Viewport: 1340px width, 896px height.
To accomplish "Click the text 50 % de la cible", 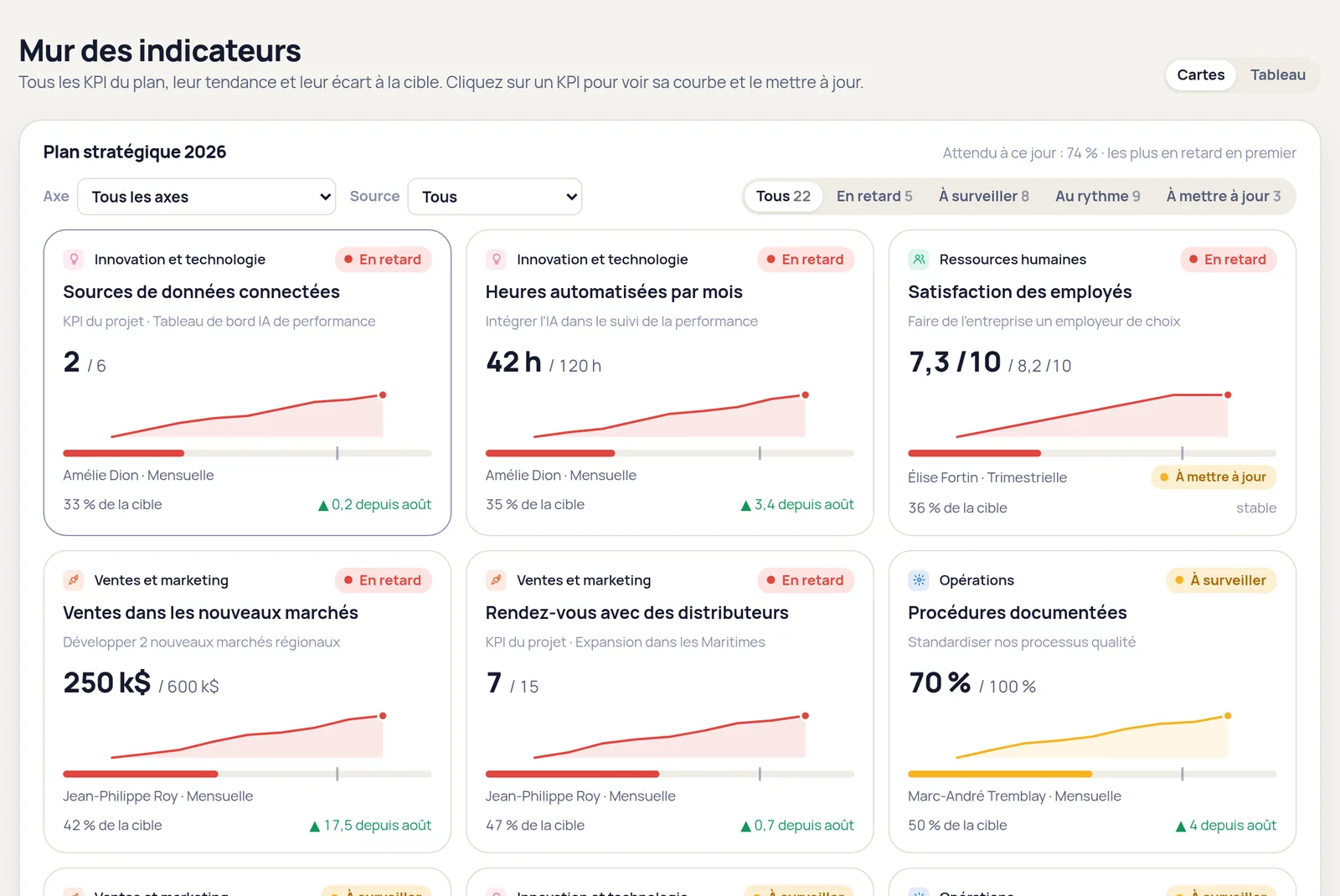I will (x=957, y=826).
